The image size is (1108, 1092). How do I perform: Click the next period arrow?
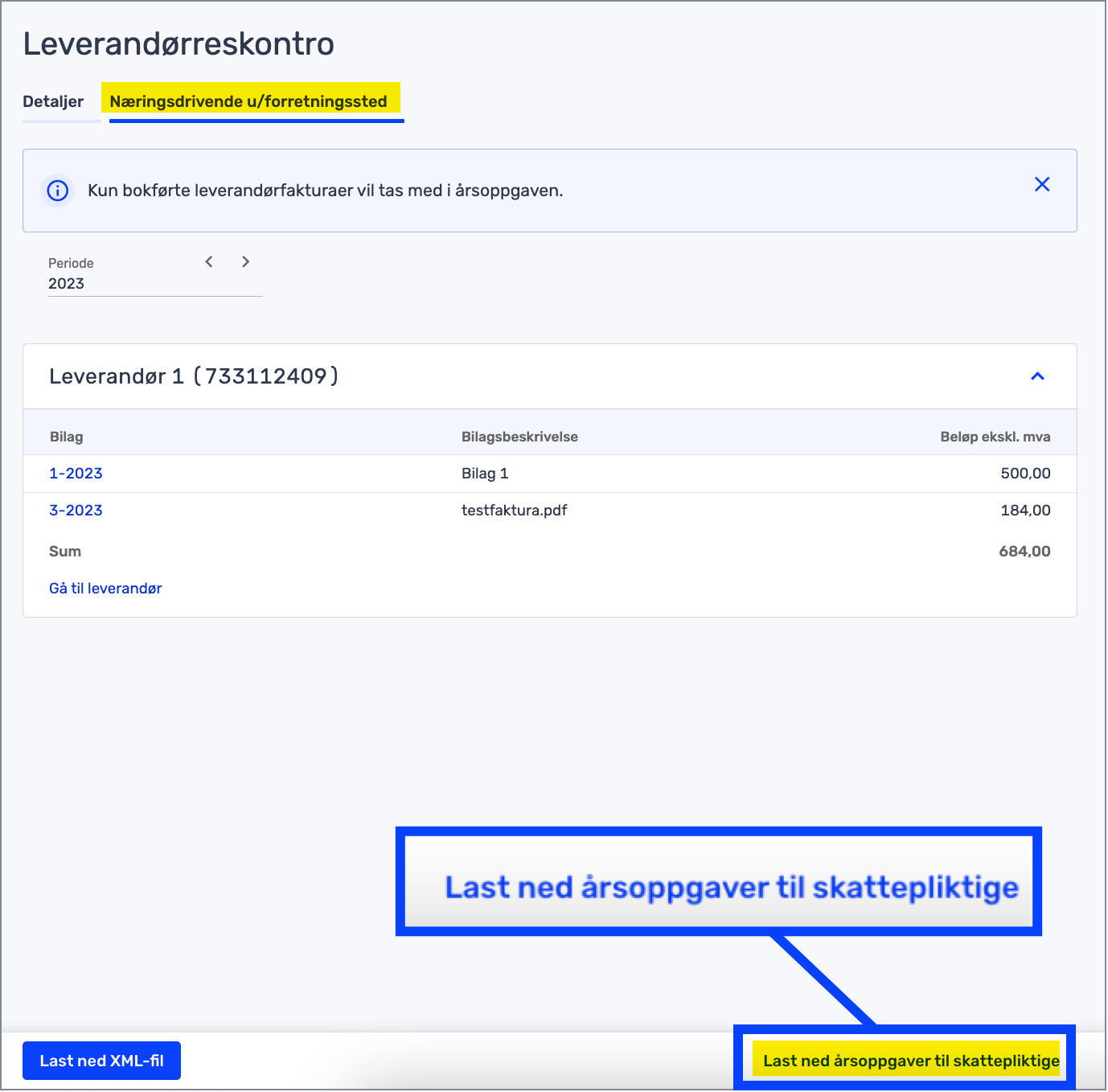point(246,261)
